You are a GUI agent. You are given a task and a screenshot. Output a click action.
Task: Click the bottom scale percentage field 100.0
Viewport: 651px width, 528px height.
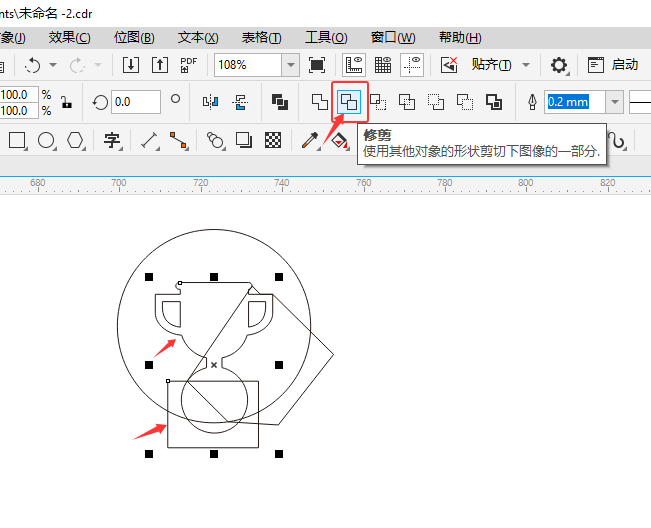18,111
